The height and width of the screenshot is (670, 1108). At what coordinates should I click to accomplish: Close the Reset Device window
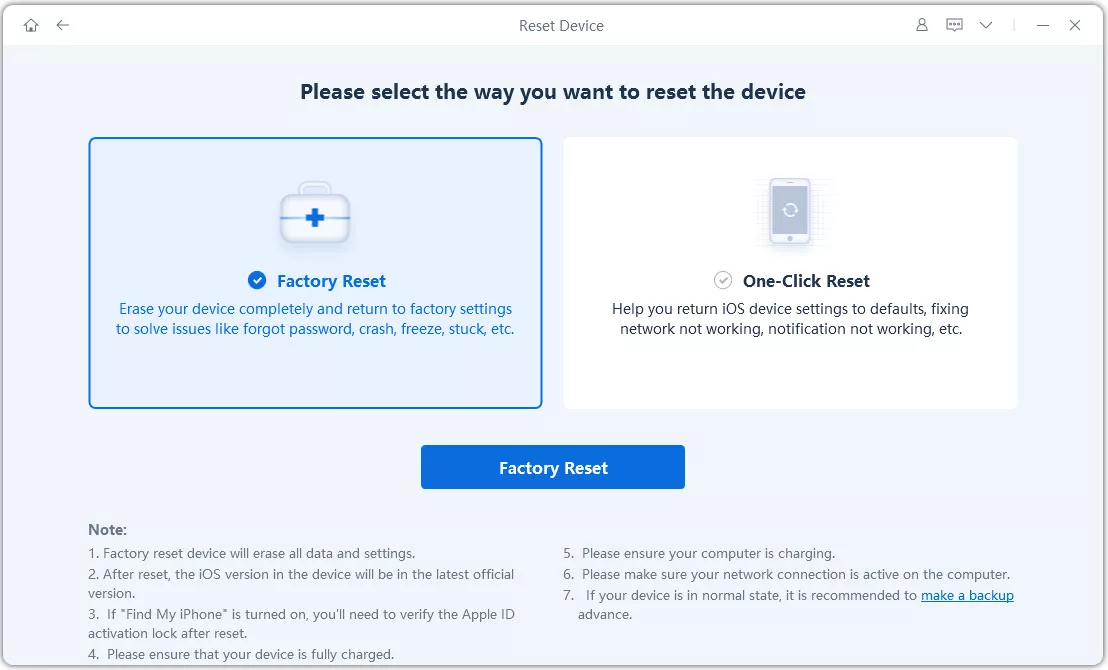coord(1075,25)
